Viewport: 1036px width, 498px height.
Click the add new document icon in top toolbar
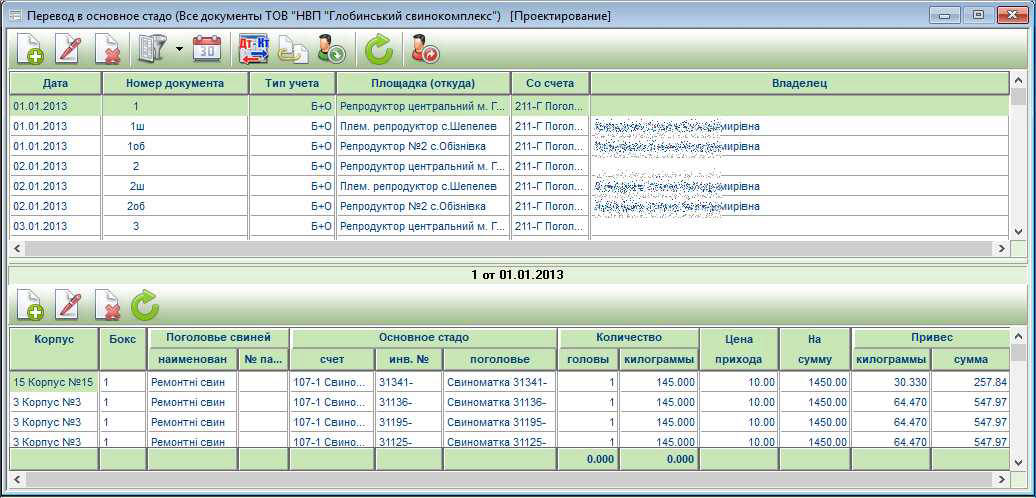pyautogui.click(x=31, y=48)
